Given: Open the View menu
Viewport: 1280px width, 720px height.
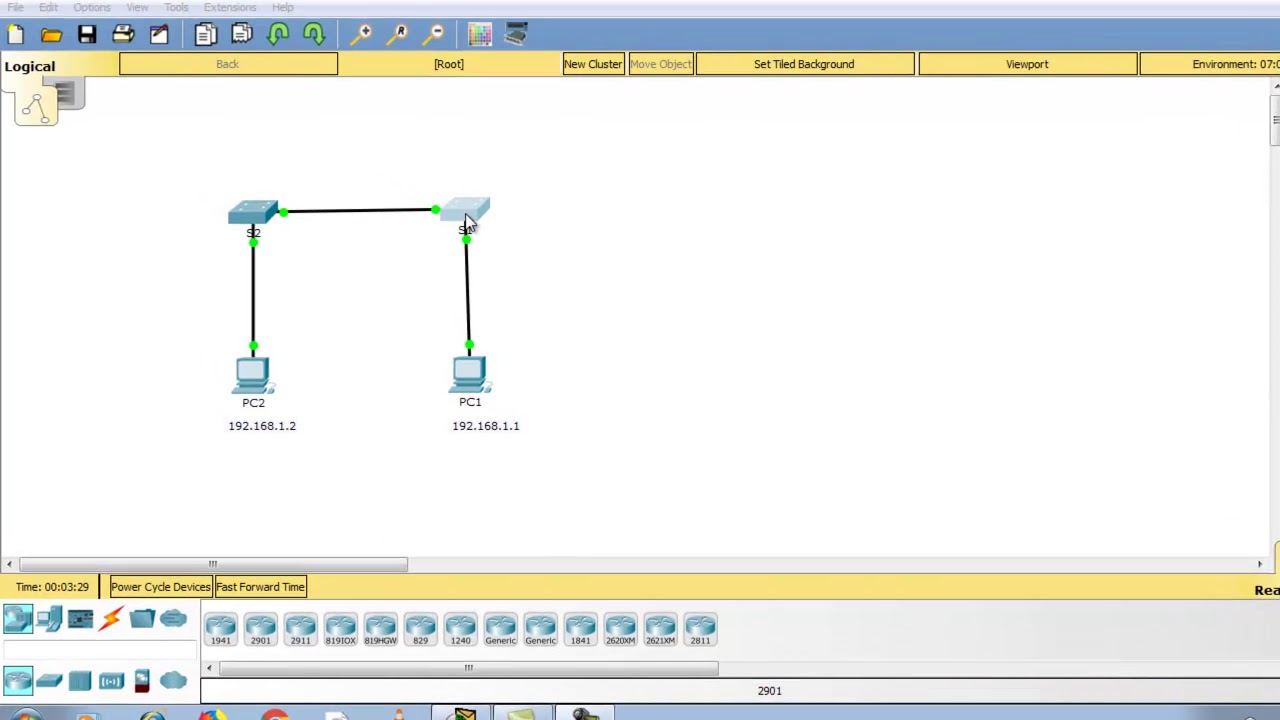Looking at the screenshot, I should click(x=137, y=7).
